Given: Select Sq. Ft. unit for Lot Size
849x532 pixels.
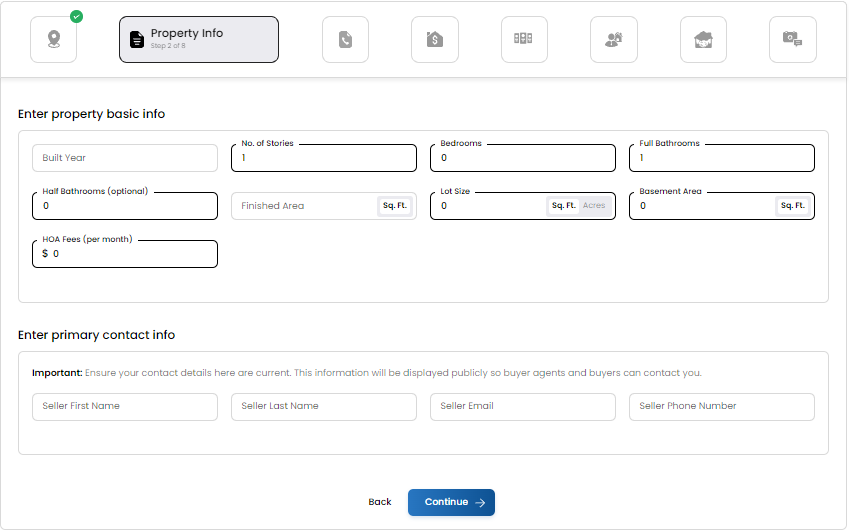Looking at the screenshot, I should tap(563, 206).
